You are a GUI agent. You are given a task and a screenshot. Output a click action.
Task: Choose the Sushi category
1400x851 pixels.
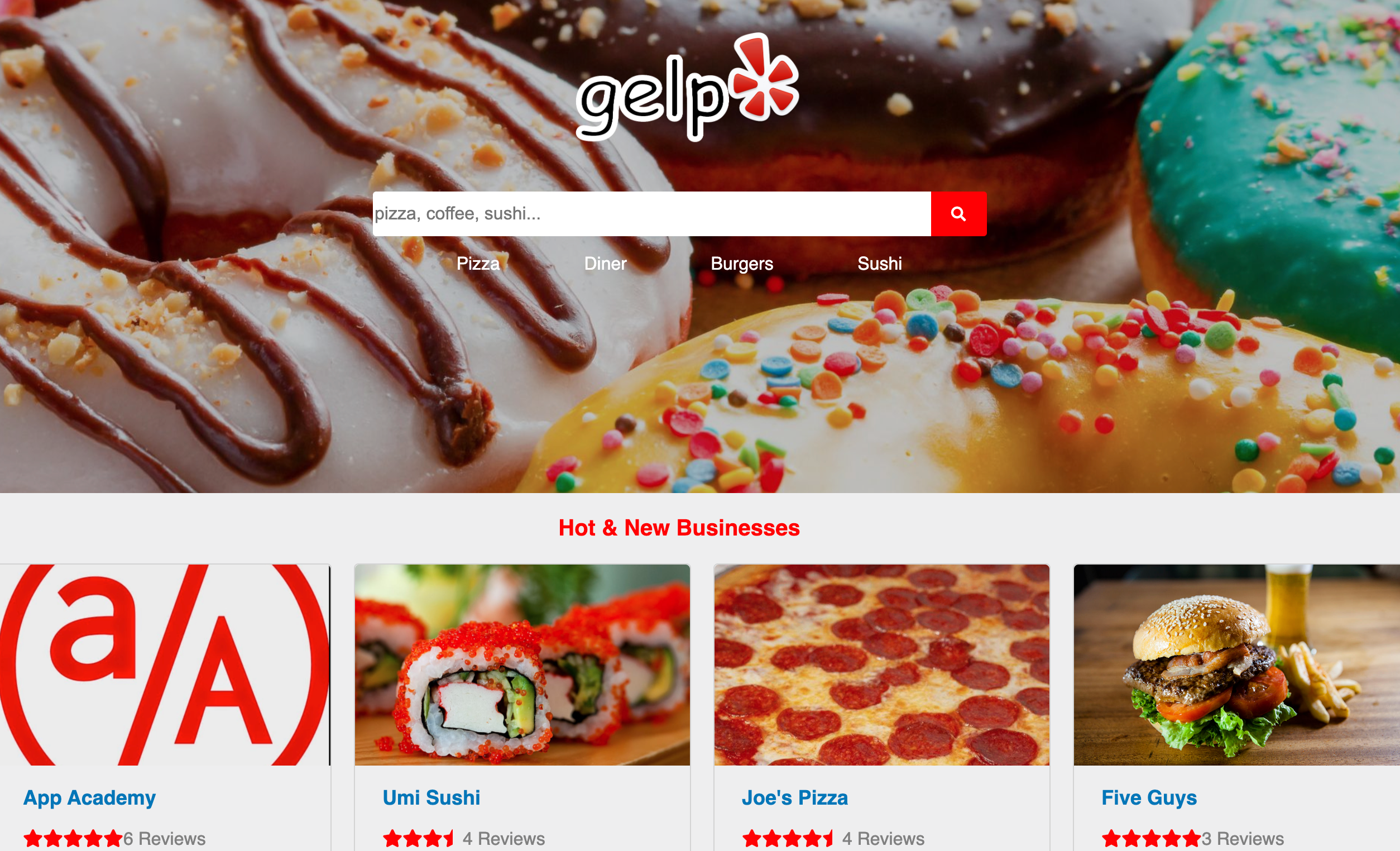880,264
